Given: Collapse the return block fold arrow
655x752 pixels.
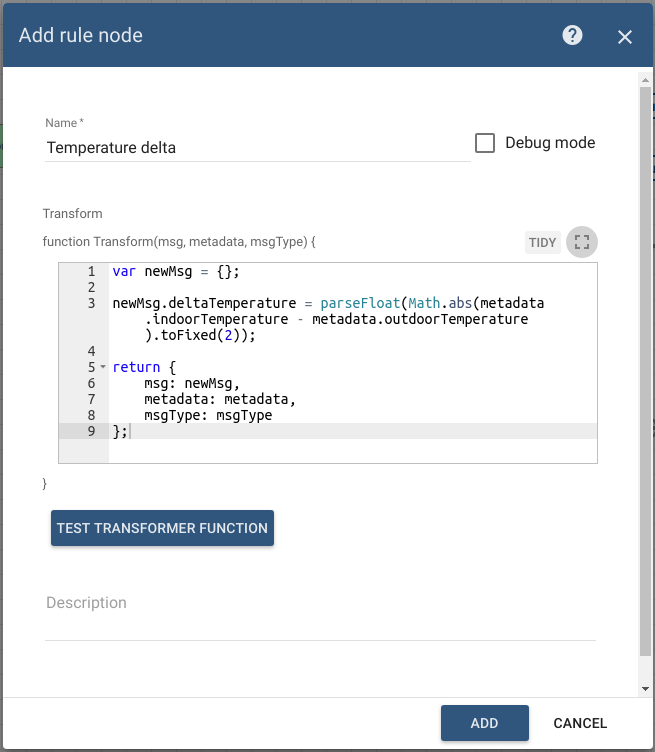Looking at the screenshot, I should (103, 367).
